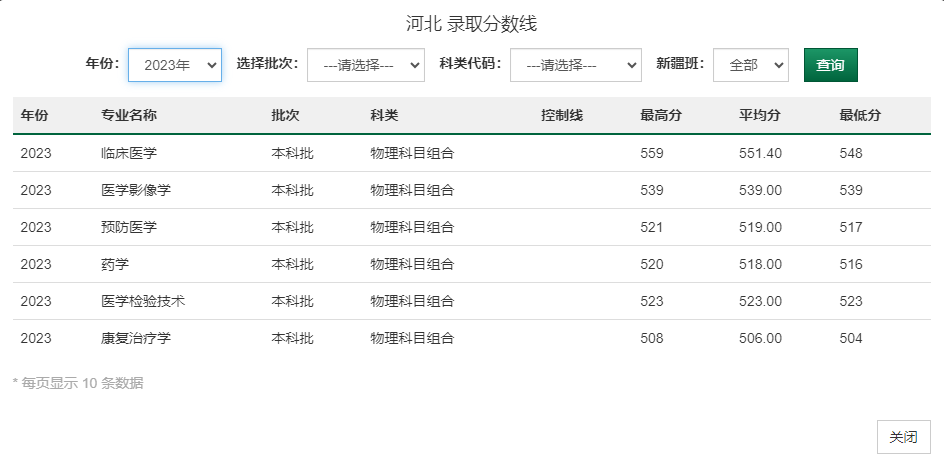The width and height of the screenshot is (944, 467).
Task: Click the green 查询 button
Action: pyautogui.click(x=830, y=65)
